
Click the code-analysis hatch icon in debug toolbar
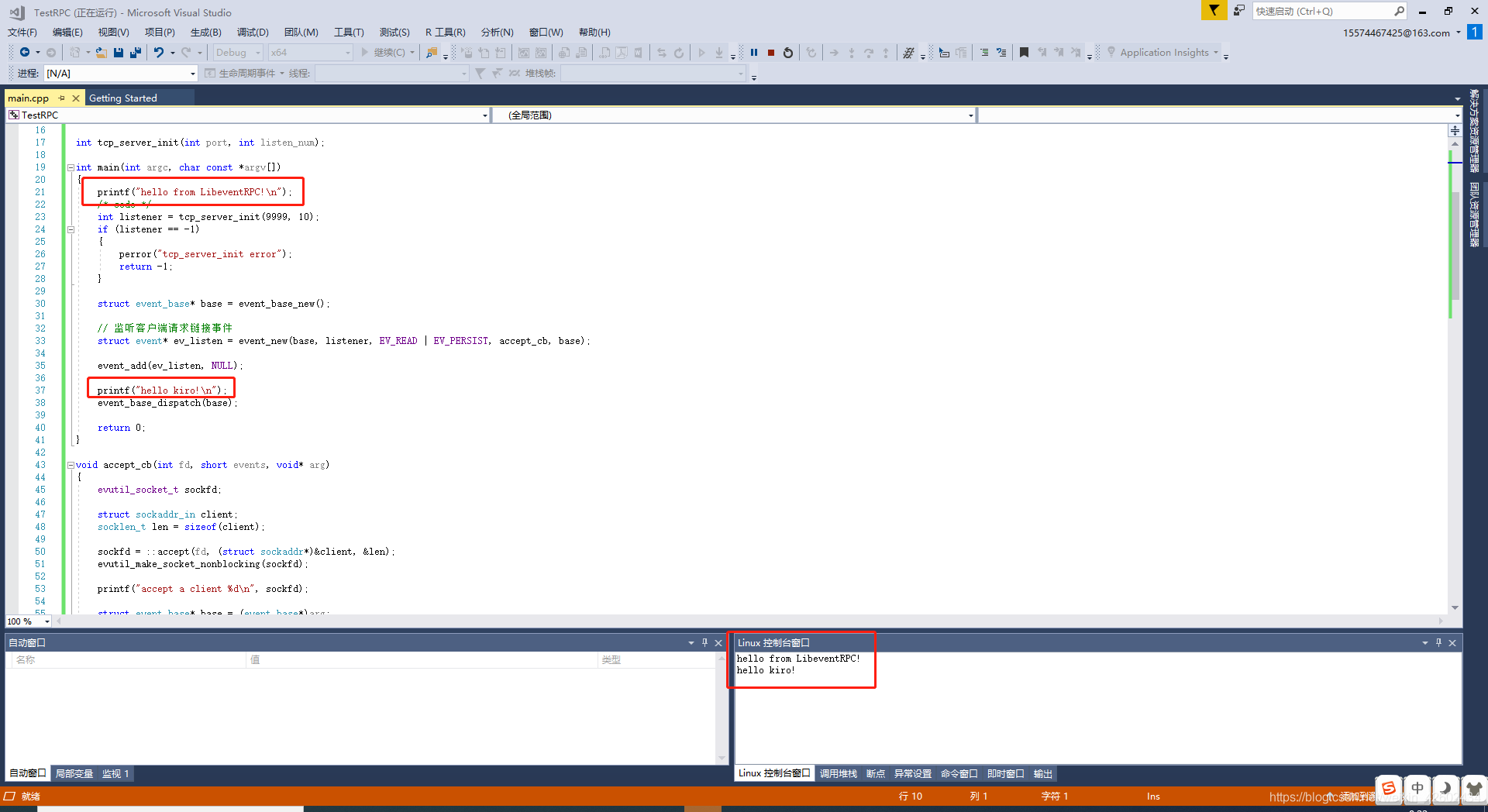(909, 53)
